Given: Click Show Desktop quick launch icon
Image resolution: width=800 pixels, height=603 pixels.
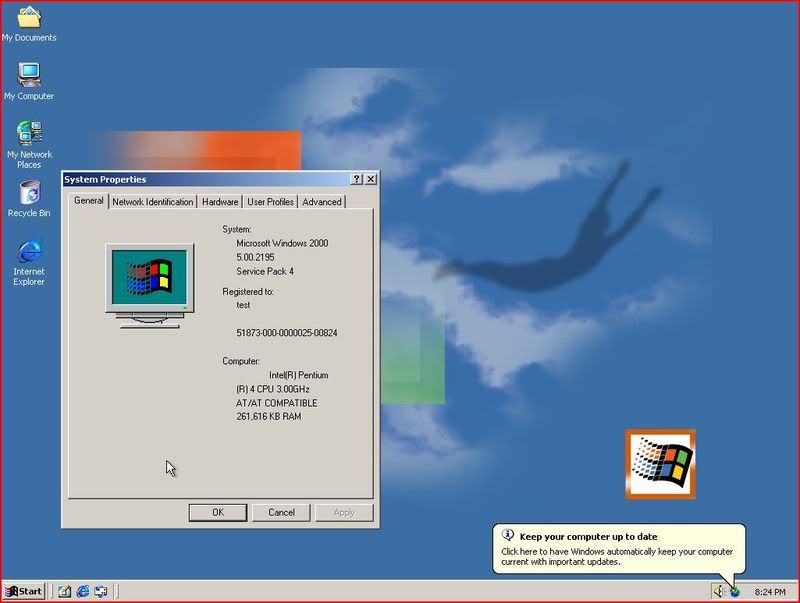Looking at the screenshot, I should point(65,591).
